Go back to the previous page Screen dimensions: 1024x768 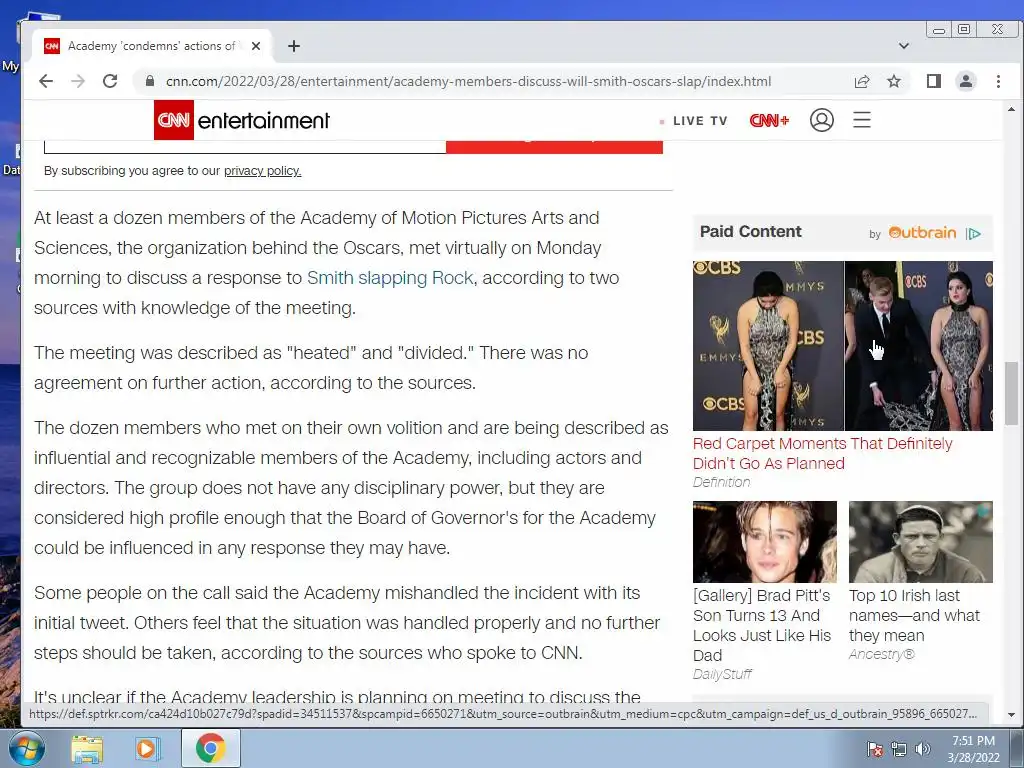click(x=46, y=81)
